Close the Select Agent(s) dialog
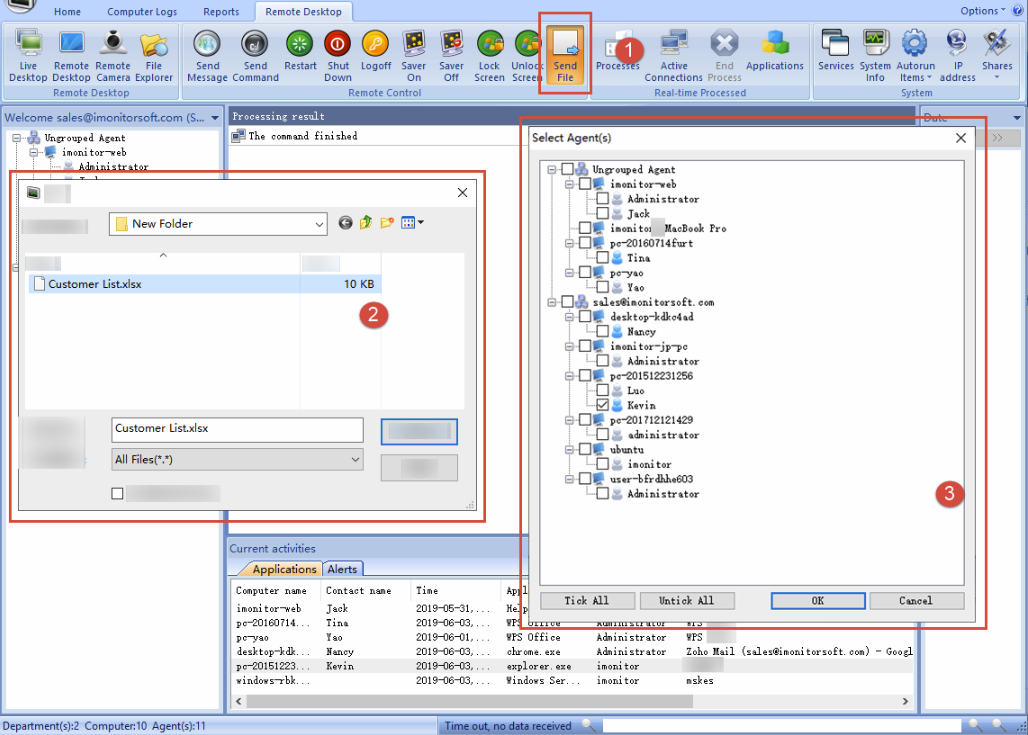This screenshot has width=1028, height=735. 960,138
